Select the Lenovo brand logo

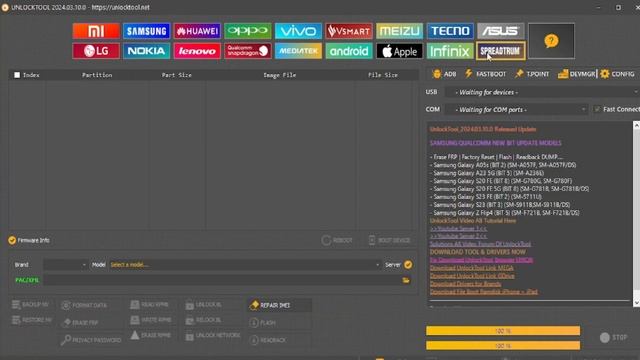(x=197, y=51)
